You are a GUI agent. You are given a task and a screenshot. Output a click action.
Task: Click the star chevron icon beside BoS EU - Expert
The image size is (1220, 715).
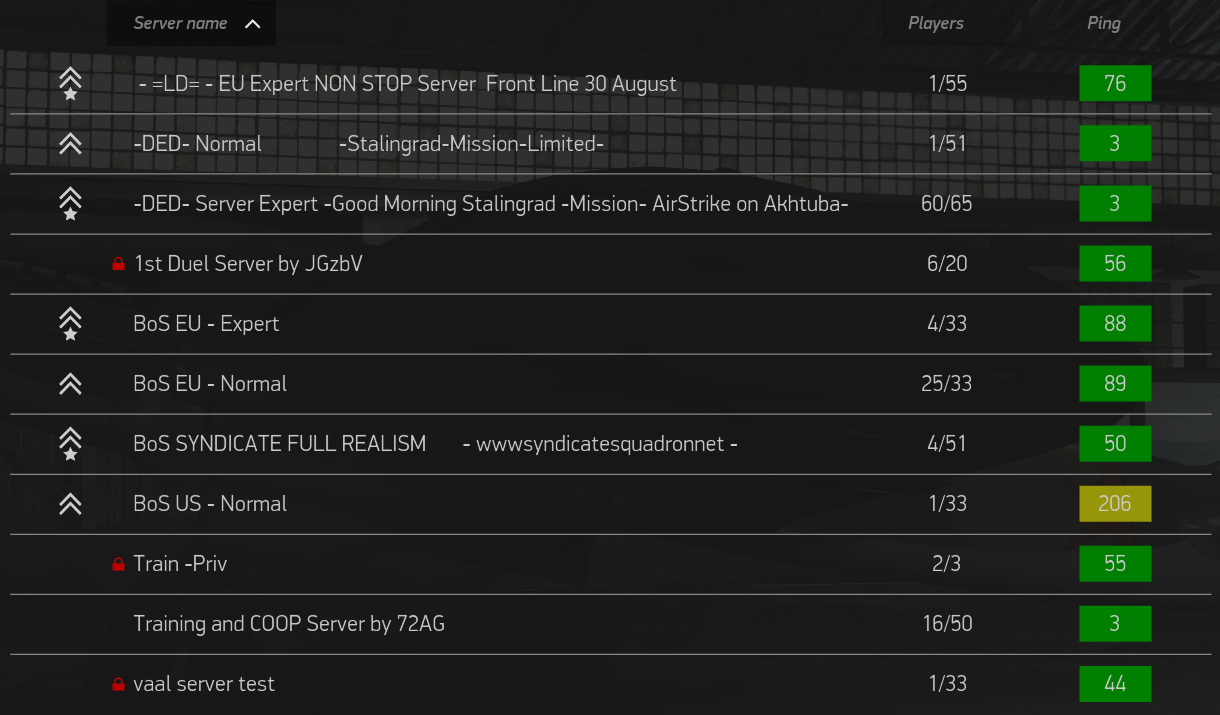(70, 324)
